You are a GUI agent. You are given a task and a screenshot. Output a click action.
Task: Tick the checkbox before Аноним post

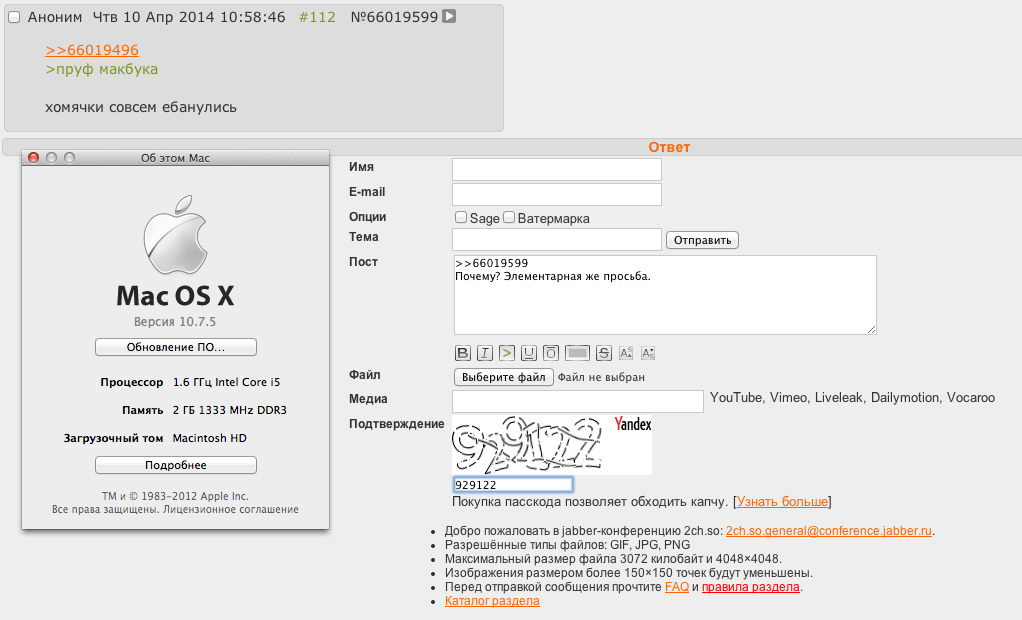[14, 18]
